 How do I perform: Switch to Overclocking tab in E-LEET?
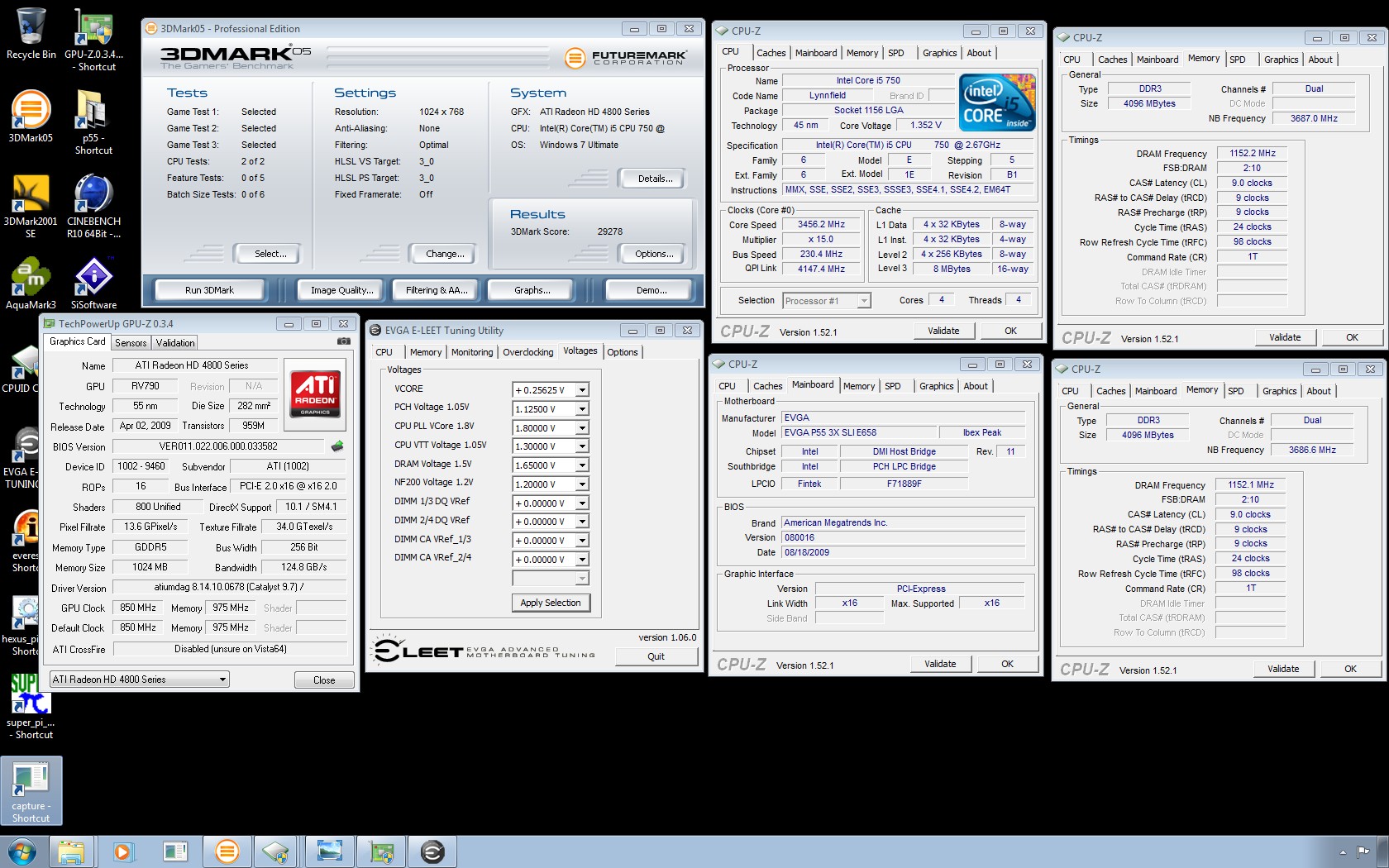528,352
